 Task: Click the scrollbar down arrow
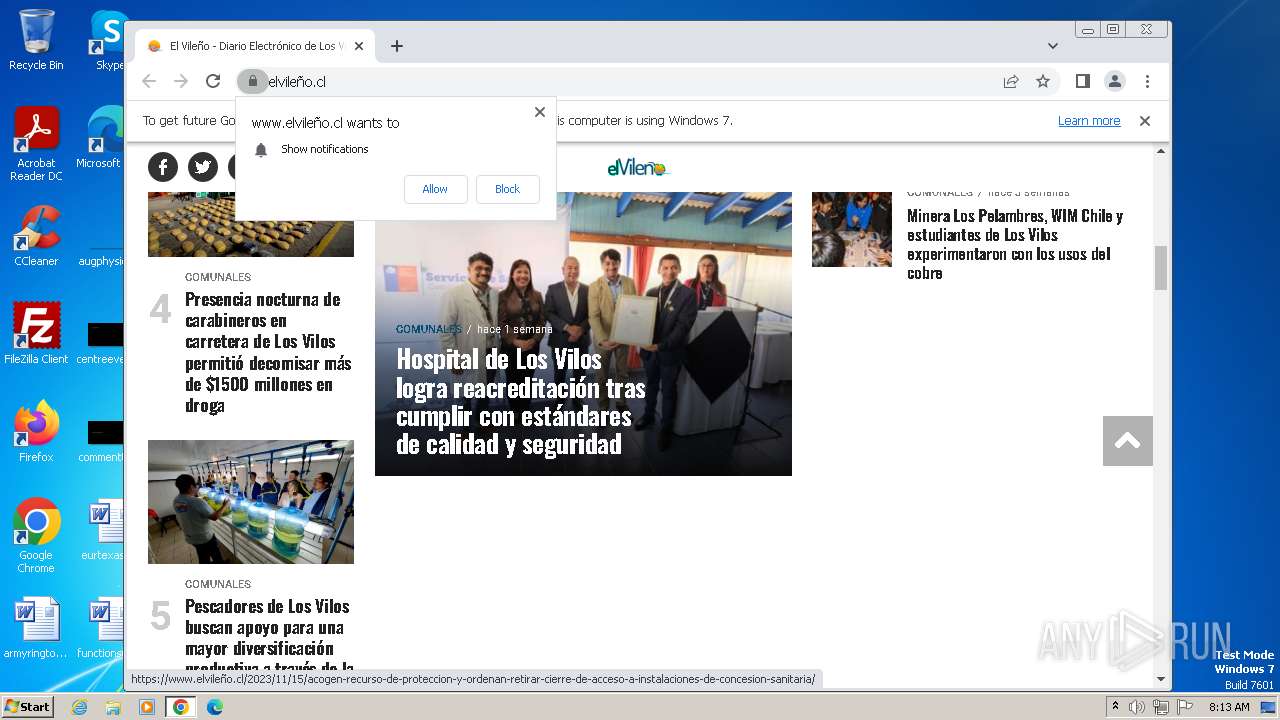pyautogui.click(x=1161, y=679)
